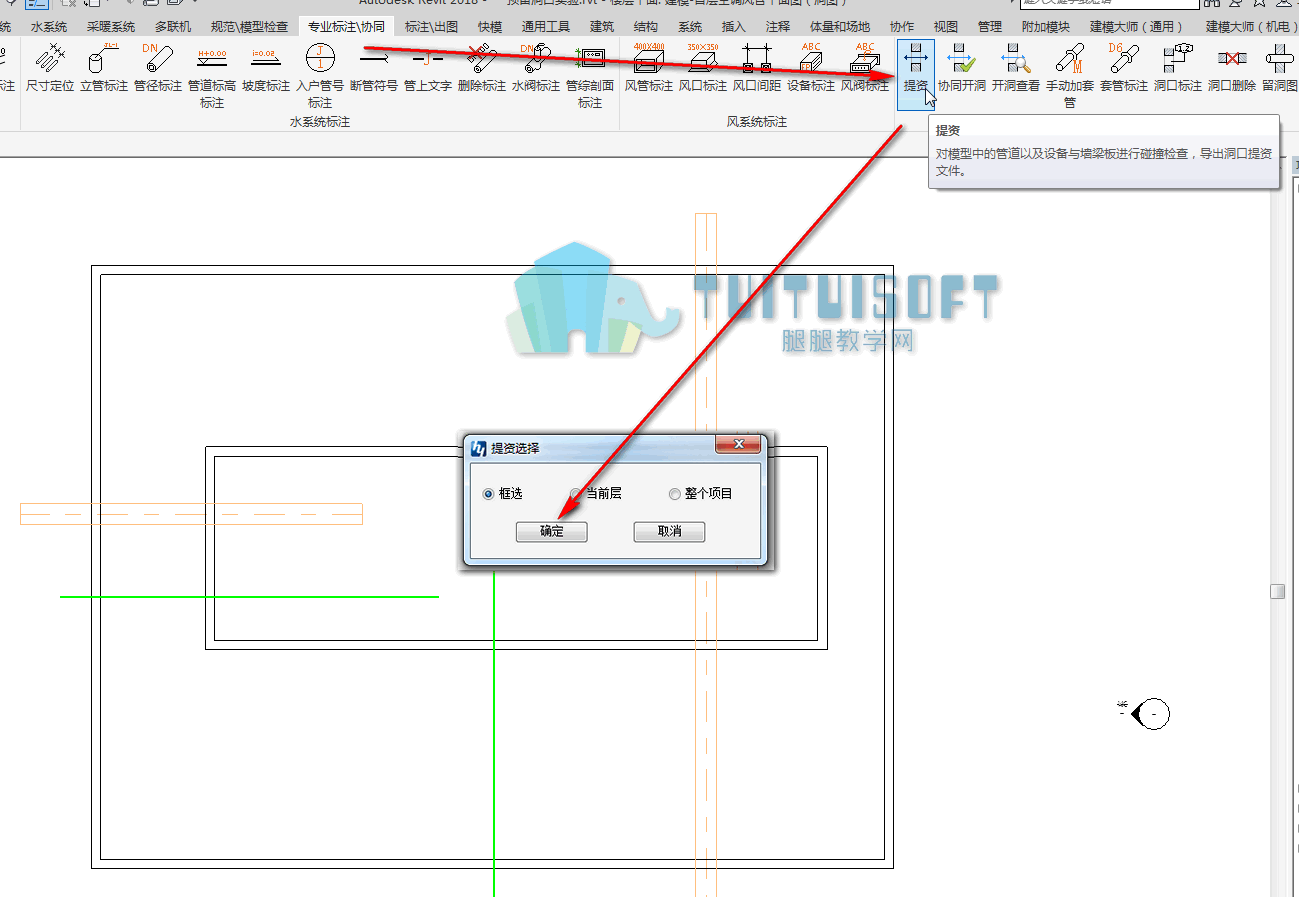Click the 风管标注 duct annotation icon
Viewport: 1299px width, 897px height.
point(649,68)
